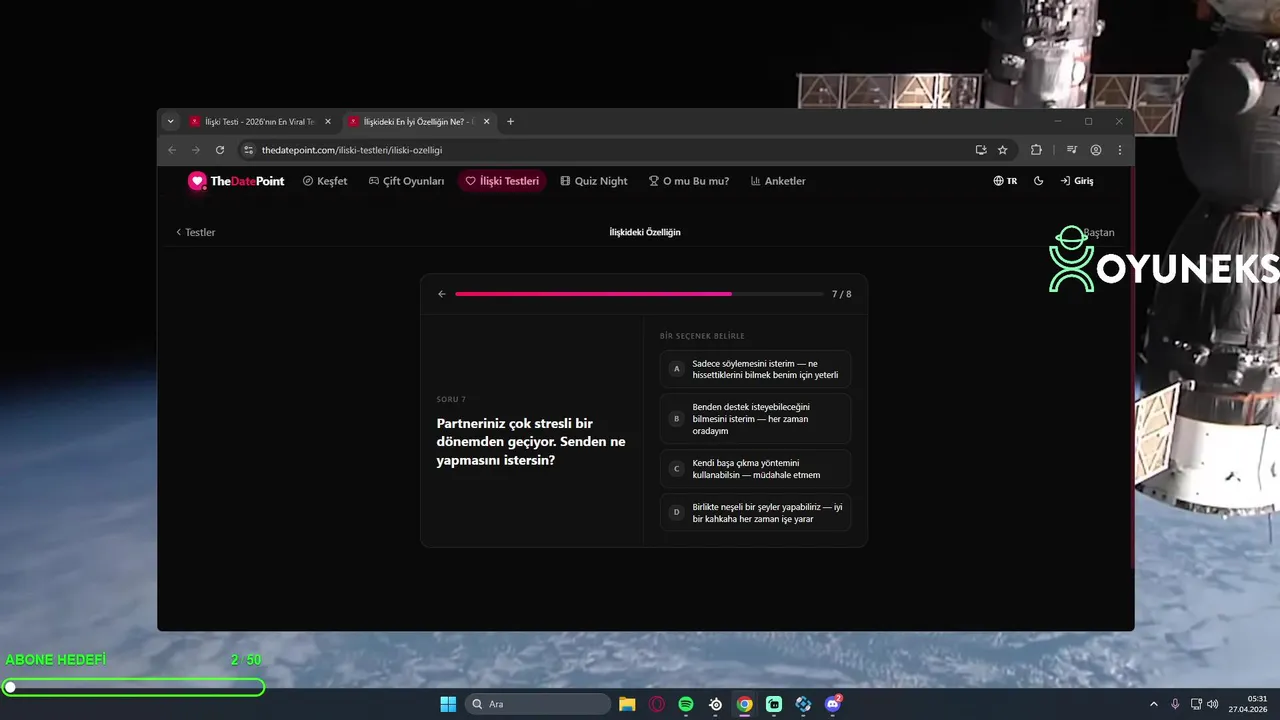The image size is (1280, 720).
Task: Open a new browser tab
Action: coord(510,122)
